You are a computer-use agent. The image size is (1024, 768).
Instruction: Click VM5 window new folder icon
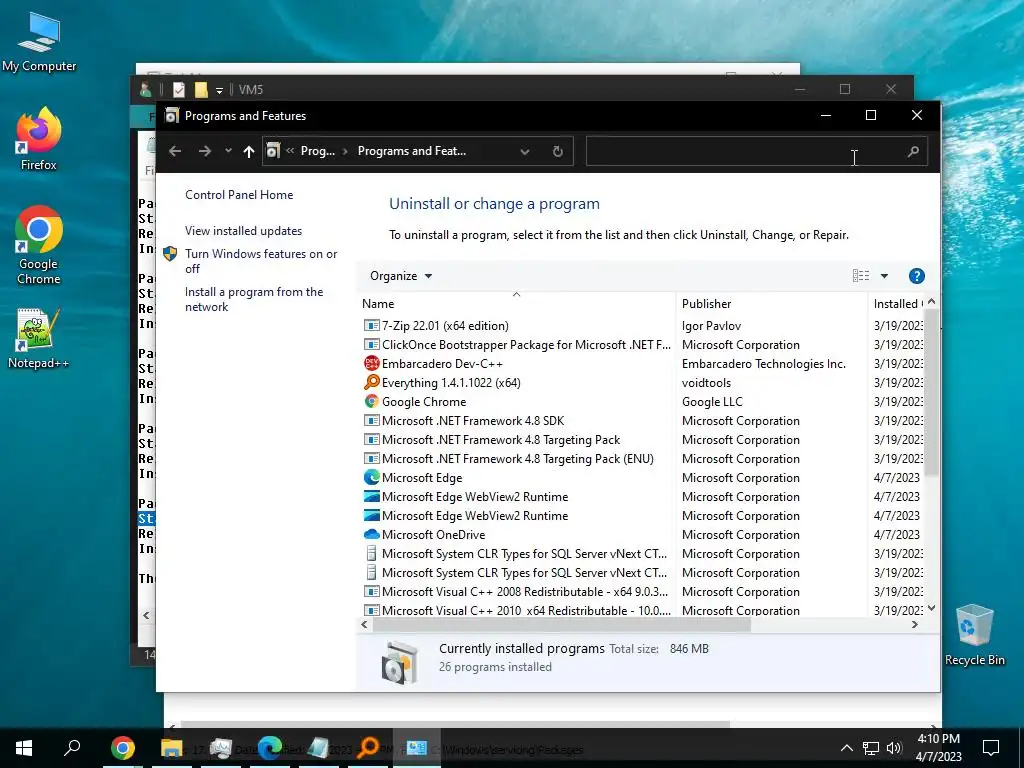point(201,89)
